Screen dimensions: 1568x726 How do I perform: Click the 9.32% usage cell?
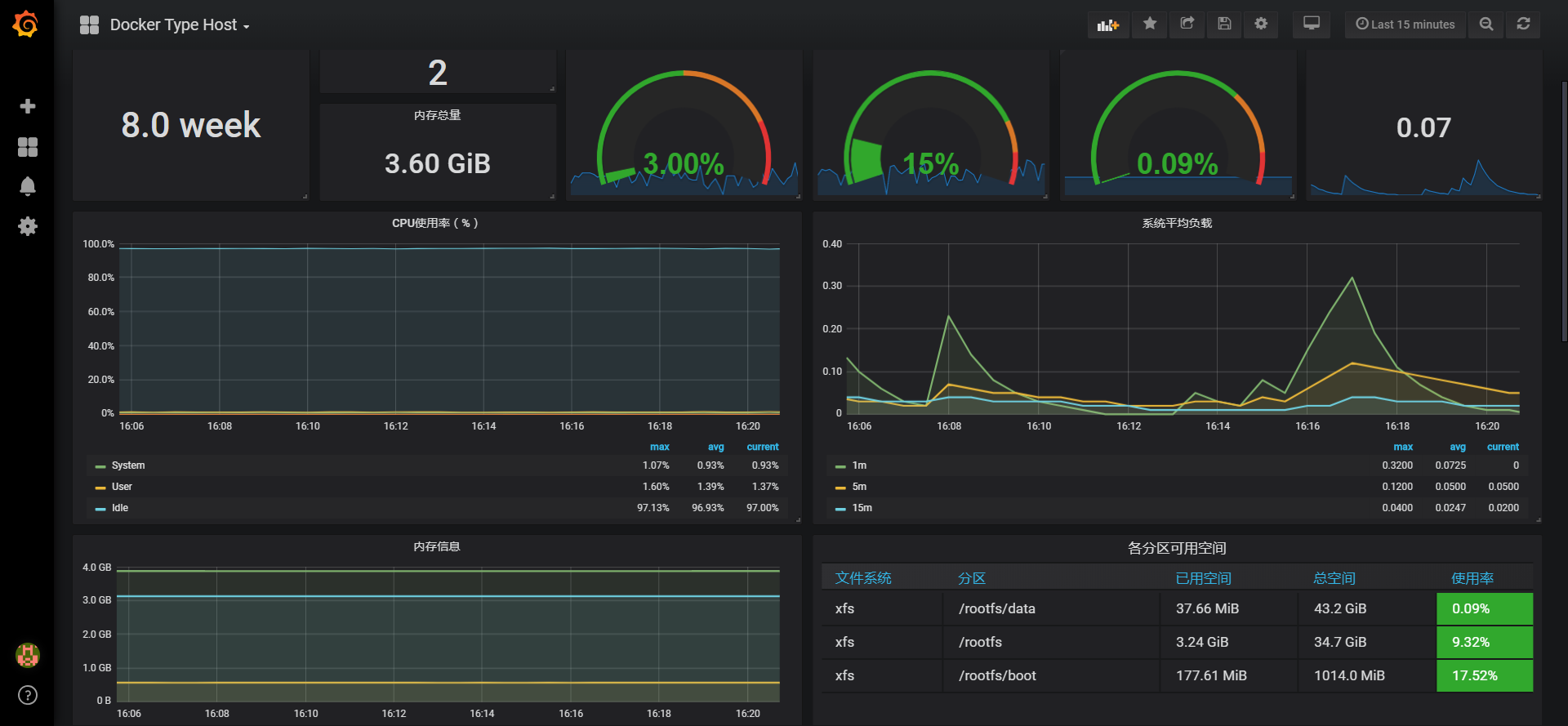tap(1485, 642)
